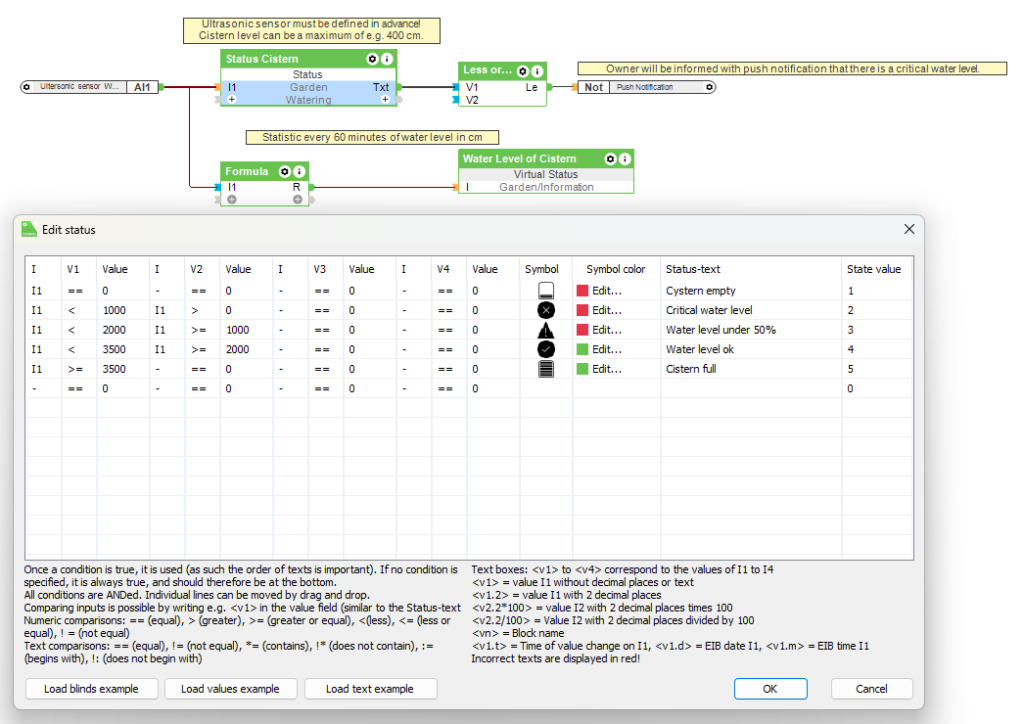Click Load blinds example button

[91, 689]
